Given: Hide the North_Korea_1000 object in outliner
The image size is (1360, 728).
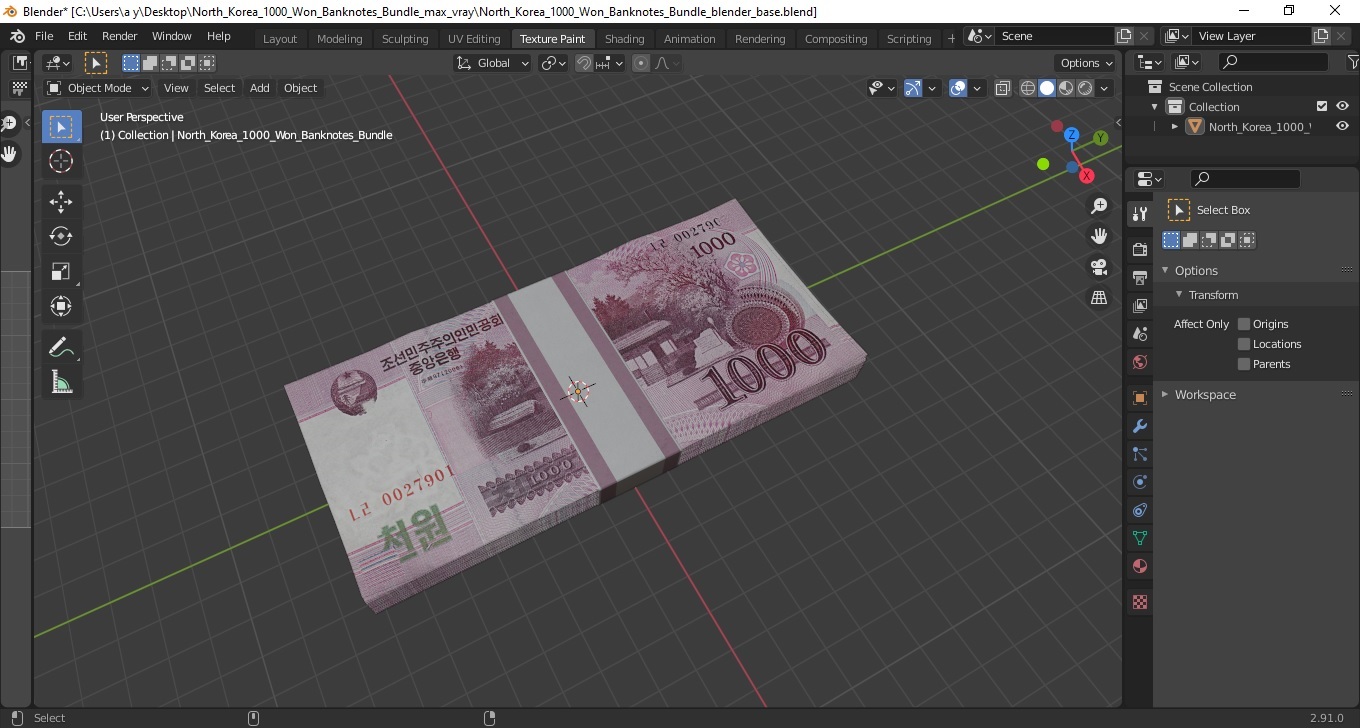Looking at the screenshot, I should coord(1342,126).
